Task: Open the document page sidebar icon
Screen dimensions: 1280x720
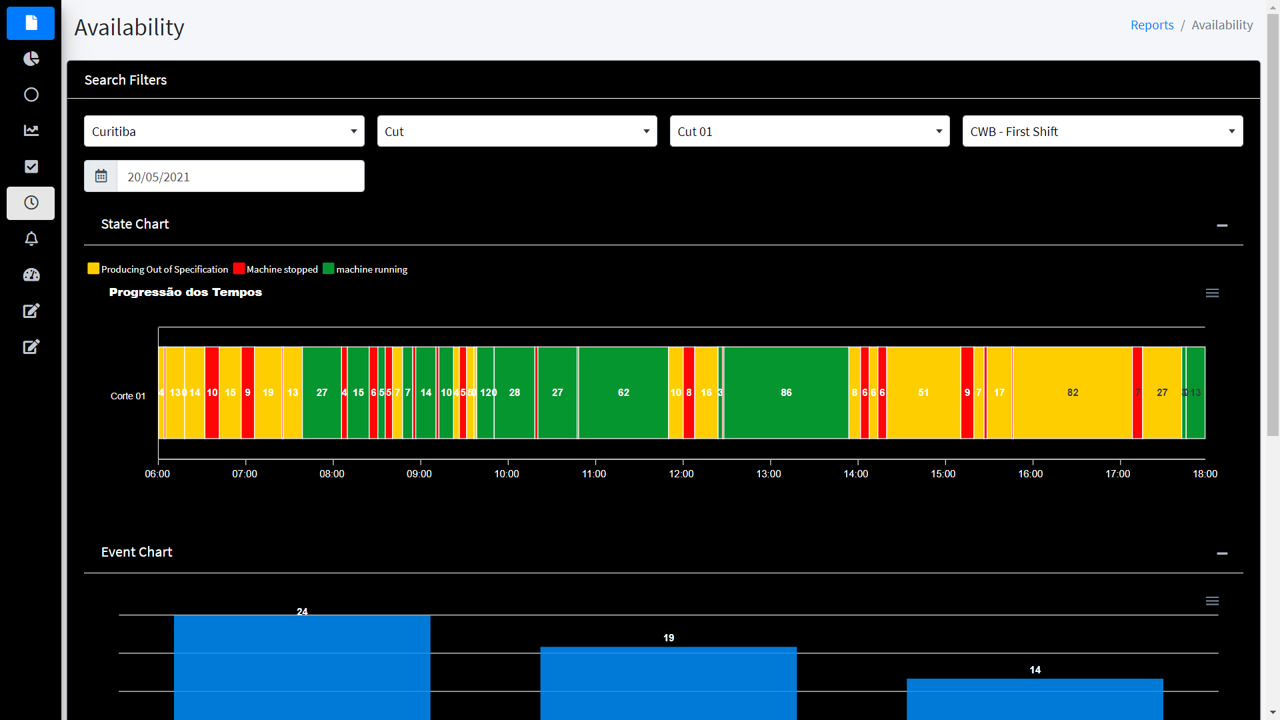Action: click(31, 23)
